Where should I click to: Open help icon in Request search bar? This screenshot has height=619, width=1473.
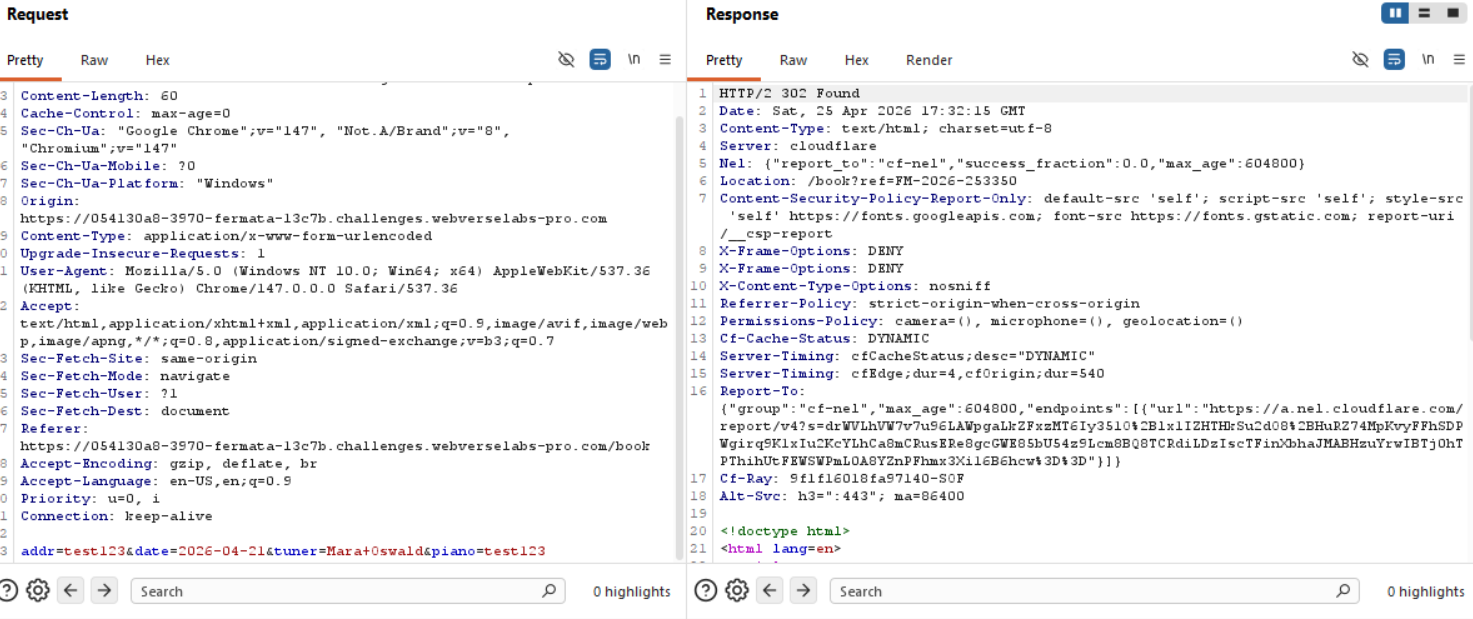(9, 591)
